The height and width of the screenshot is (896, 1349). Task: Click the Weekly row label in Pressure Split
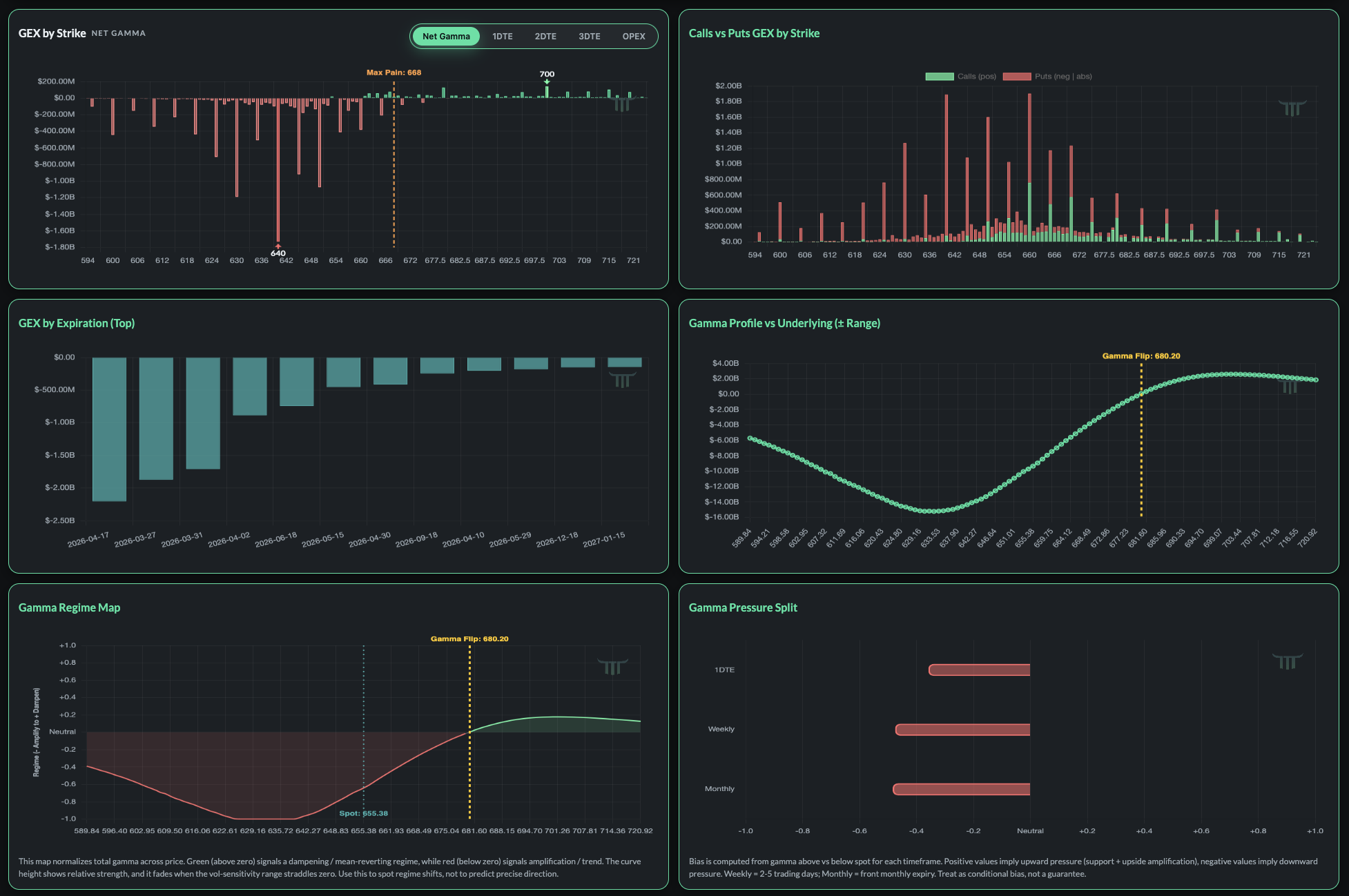(x=721, y=729)
